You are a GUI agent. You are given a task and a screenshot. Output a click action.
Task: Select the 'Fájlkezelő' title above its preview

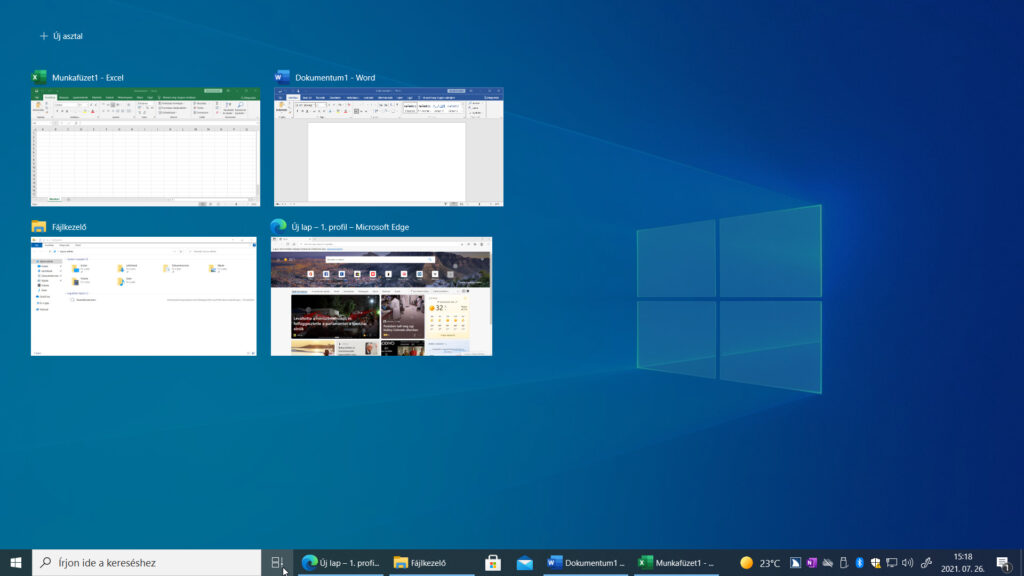tap(69, 227)
